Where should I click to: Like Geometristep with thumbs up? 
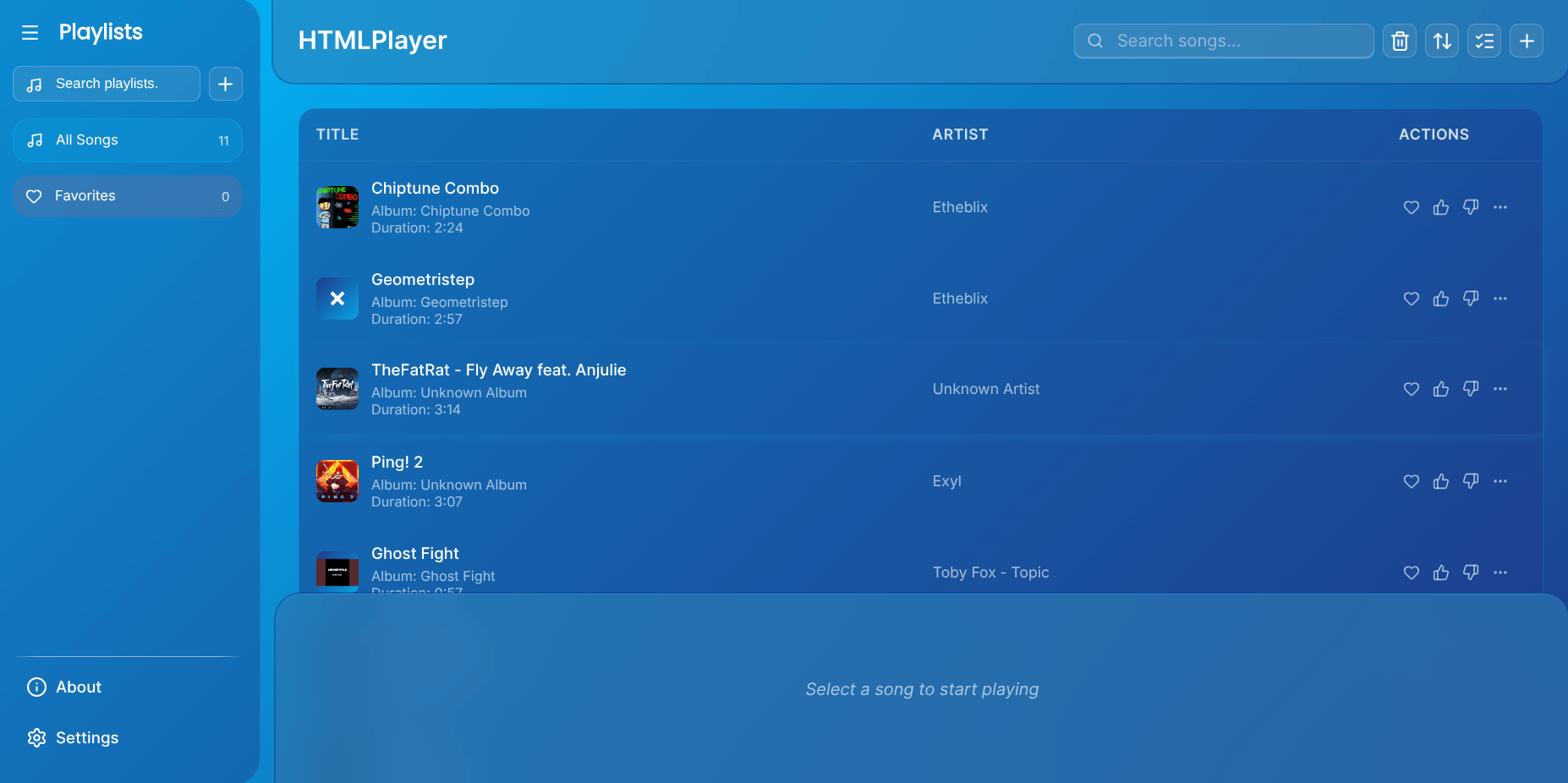pos(1441,298)
